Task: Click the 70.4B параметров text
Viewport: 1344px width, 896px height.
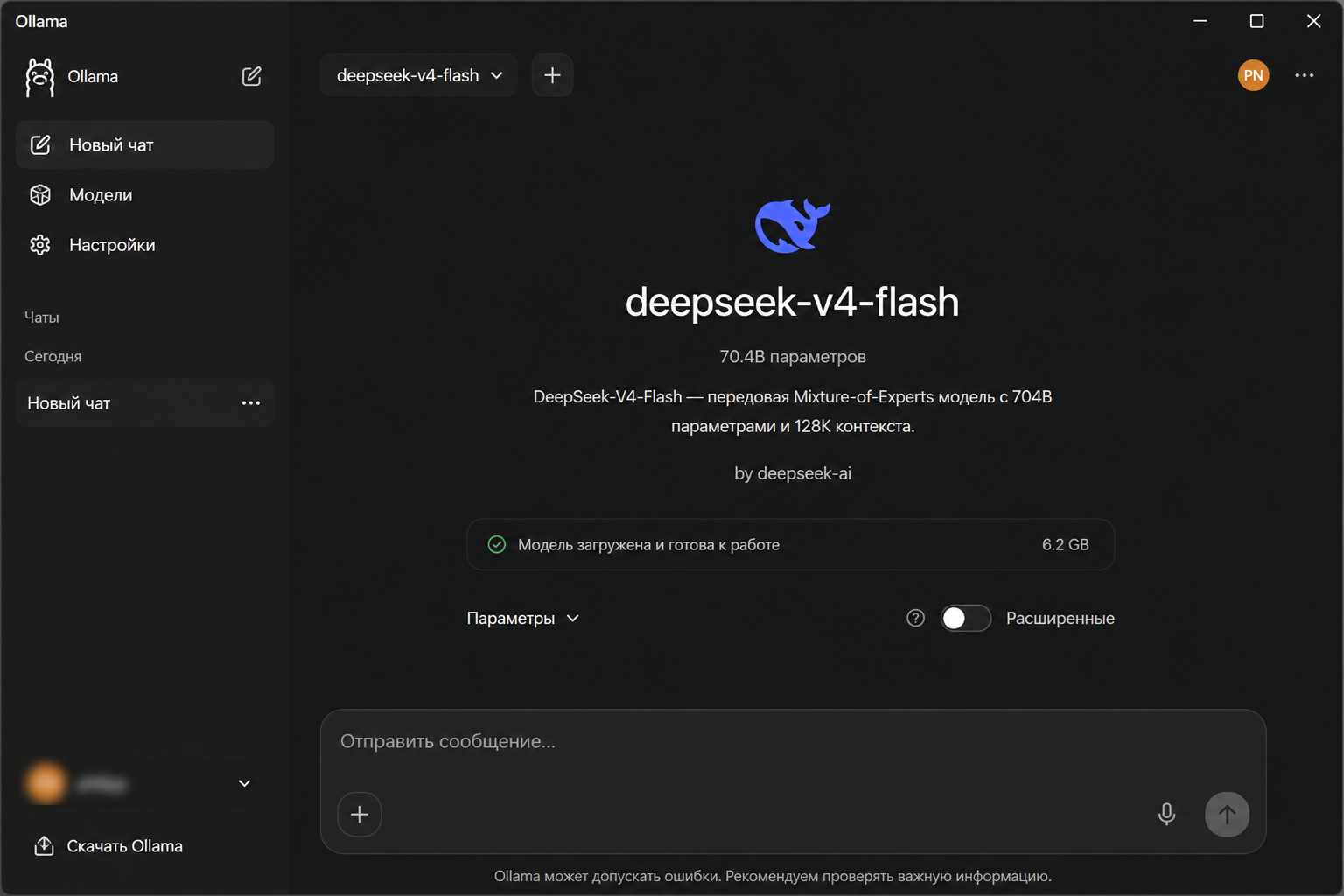Action: (x=792, y=357)
